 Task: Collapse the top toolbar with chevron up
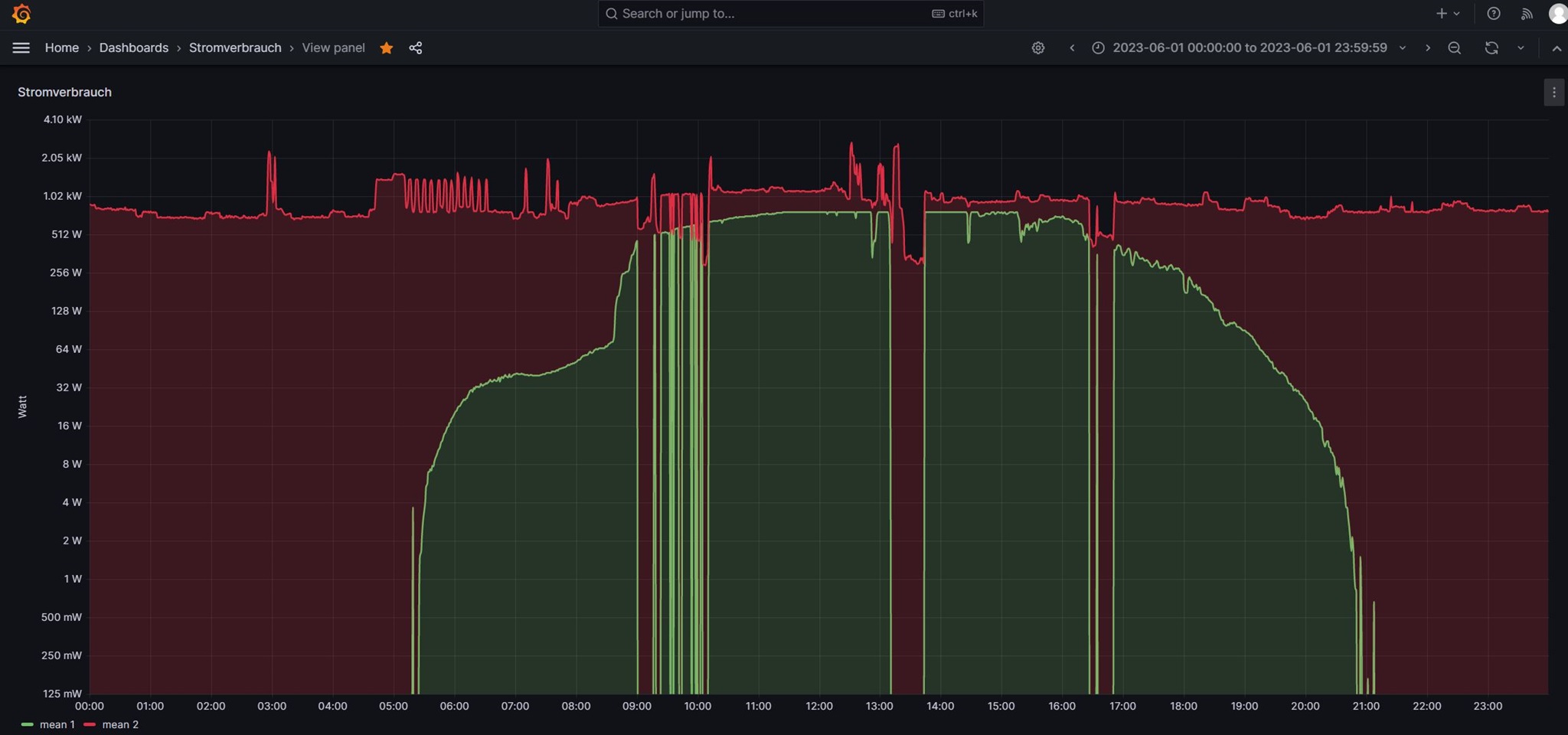pyautogui.click(x=1557, y=47)
